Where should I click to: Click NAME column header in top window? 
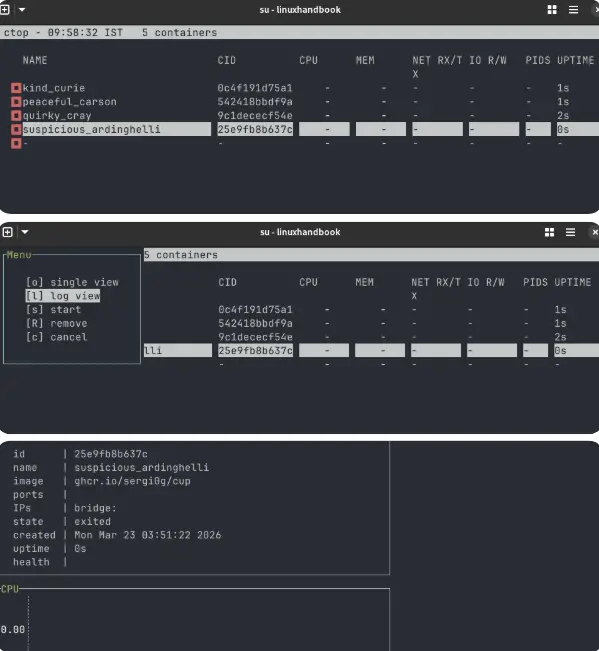[x=35, y=61]
